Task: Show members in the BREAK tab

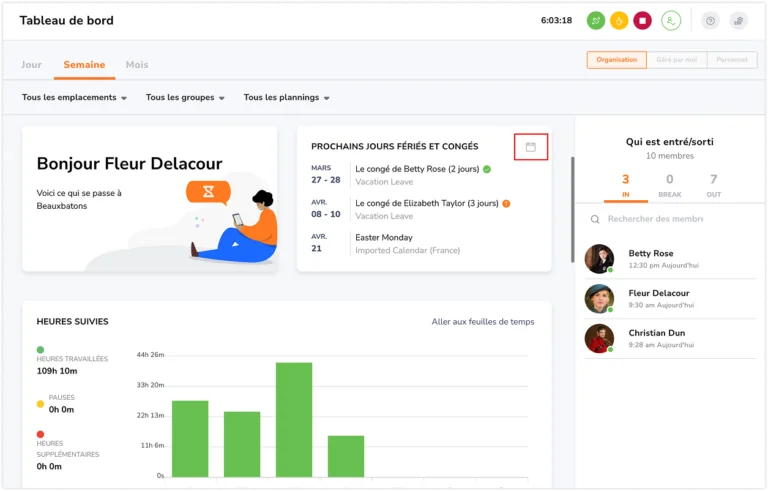Action: [x=670, y=186]
